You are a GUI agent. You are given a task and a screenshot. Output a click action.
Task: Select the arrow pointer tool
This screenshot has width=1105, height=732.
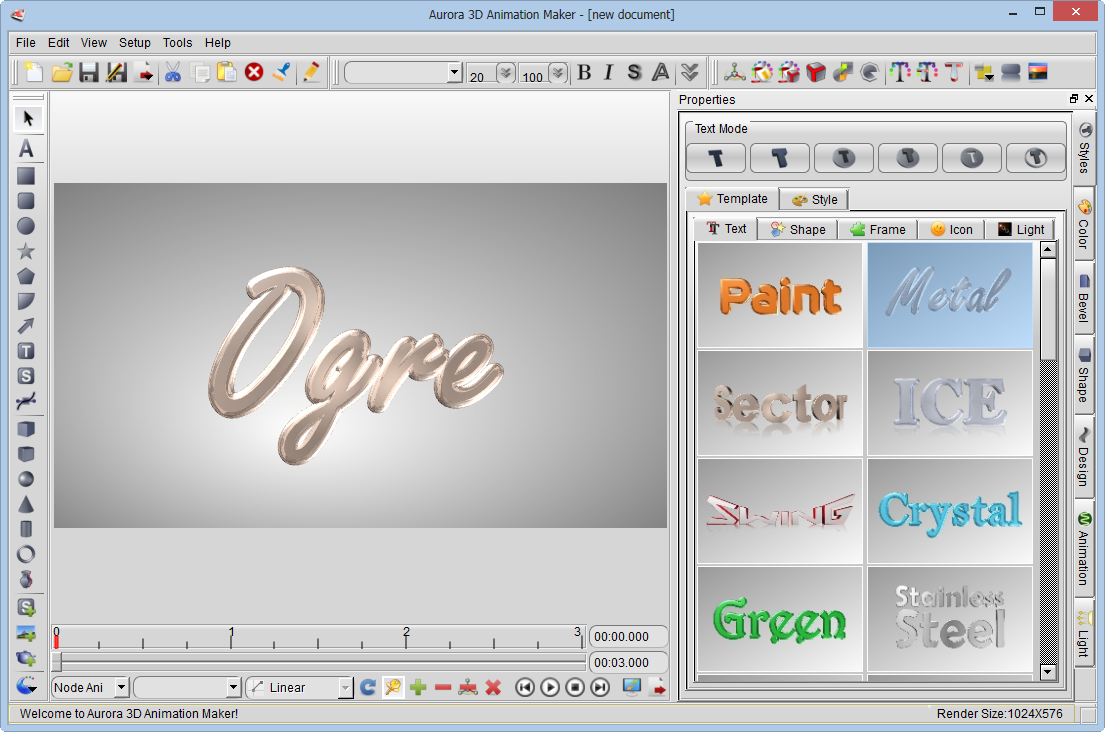click(x=27, y=119)
